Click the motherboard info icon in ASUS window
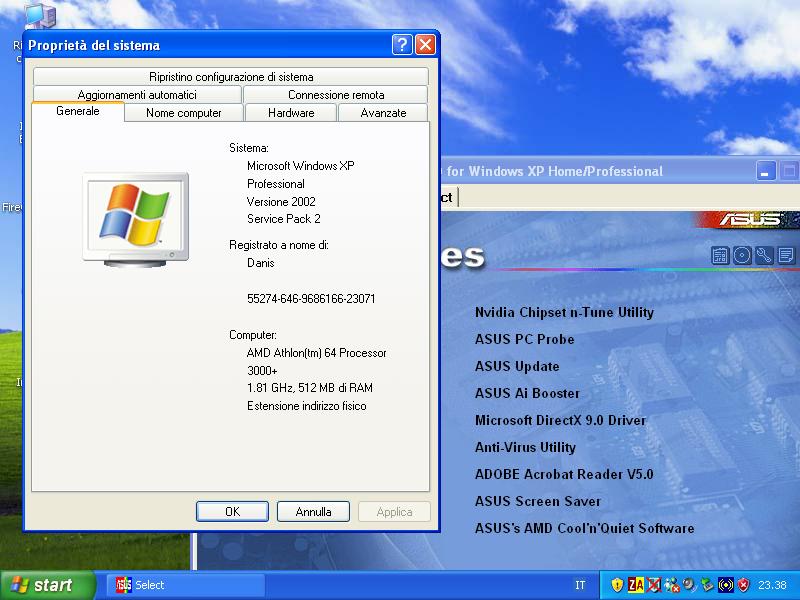The height and width of the screenshot is (600, 800). click(x=720, y=255)
